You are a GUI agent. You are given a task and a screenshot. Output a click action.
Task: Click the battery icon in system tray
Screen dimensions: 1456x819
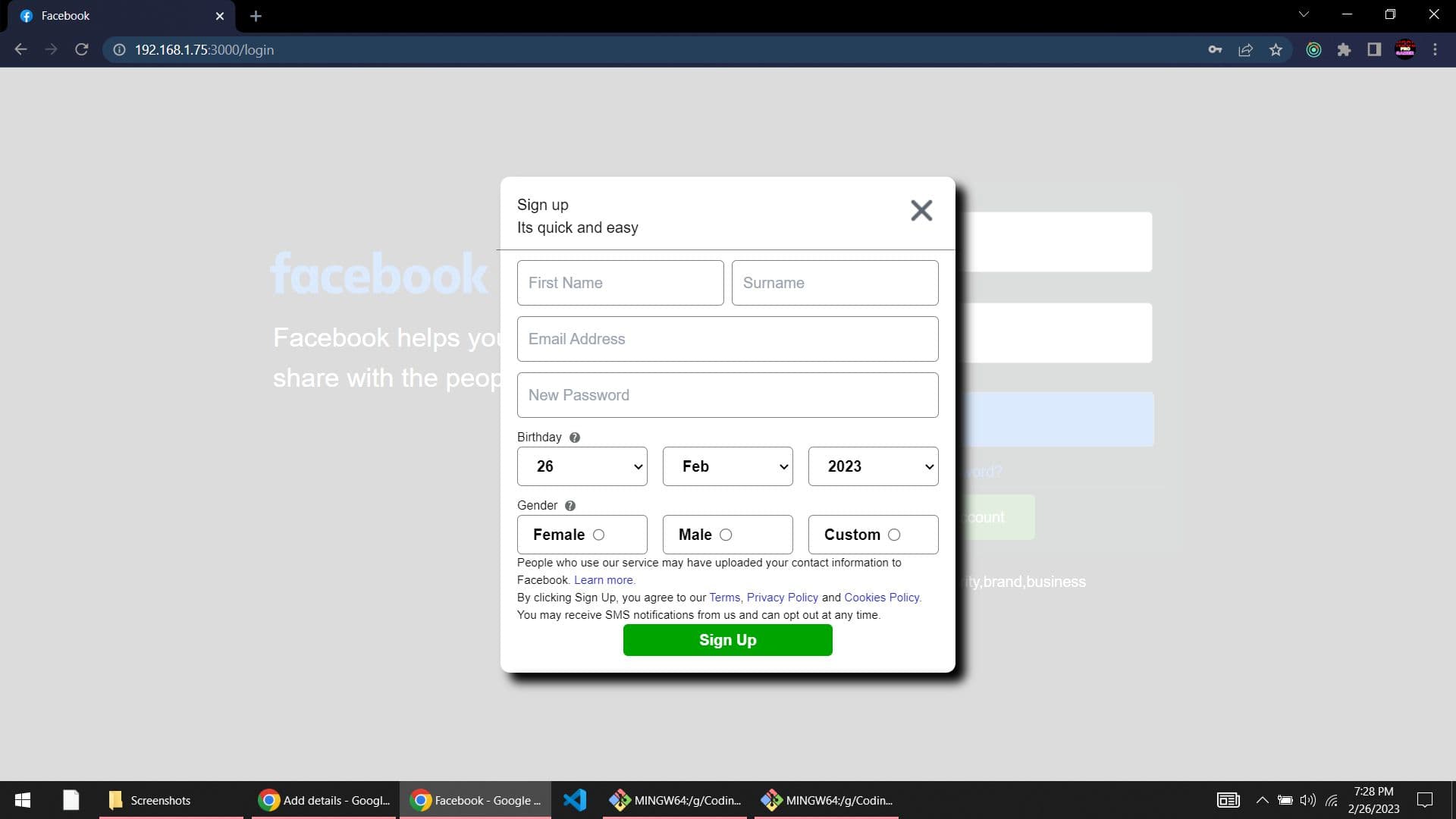point(1285,800)
